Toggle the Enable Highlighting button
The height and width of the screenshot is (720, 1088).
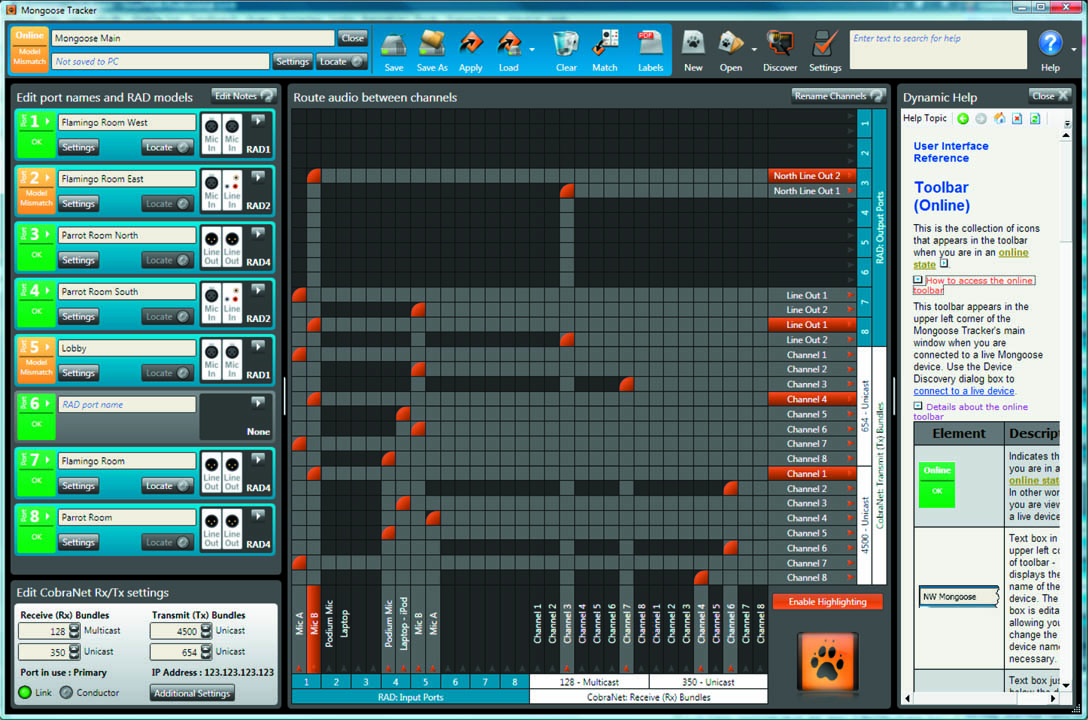[827, 601]
